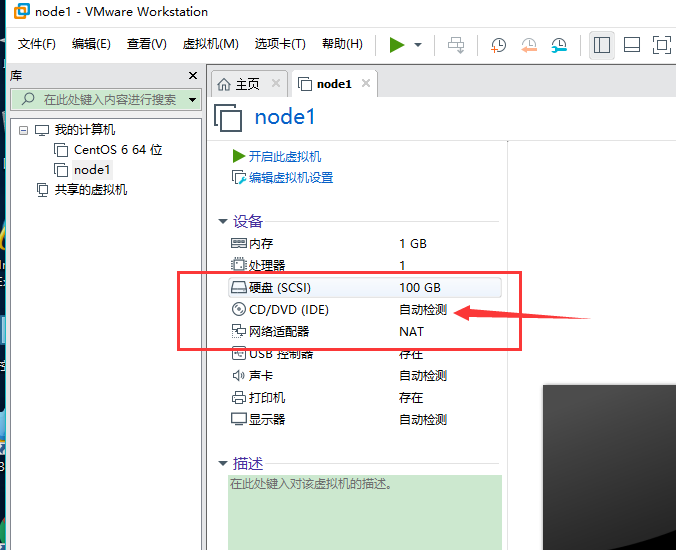Click the 1 GB memory value
The height and width of the screenshot is (550, 676).
tap(413, 244)
